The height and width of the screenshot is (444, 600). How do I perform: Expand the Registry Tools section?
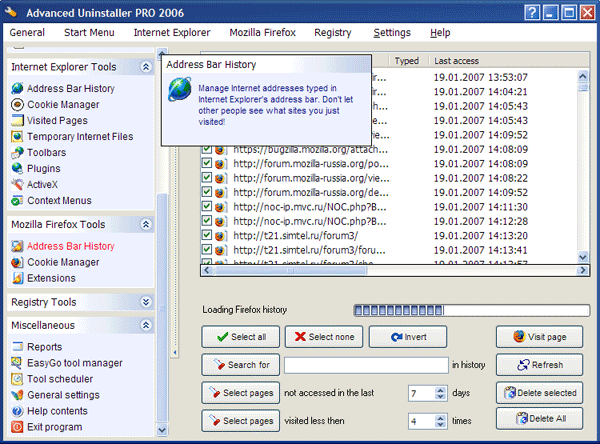(x=146, y=302)
